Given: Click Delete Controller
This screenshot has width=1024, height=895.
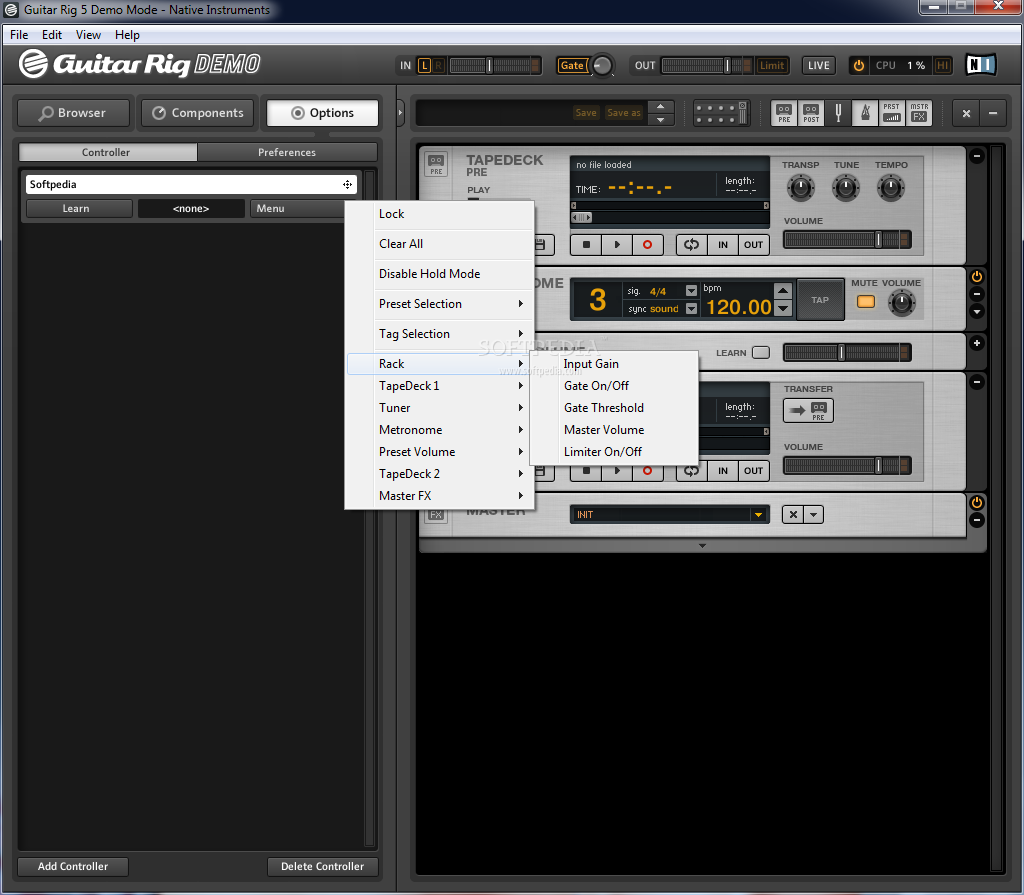Looking at the screenshot, I should coord(323,866).
